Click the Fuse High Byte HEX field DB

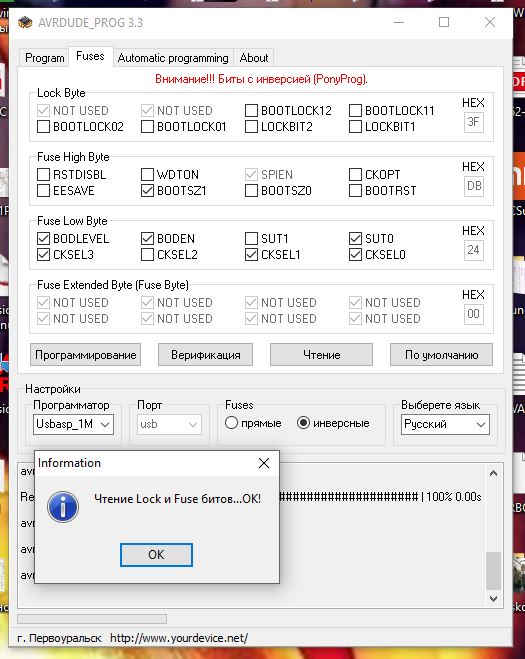point(473,186)
